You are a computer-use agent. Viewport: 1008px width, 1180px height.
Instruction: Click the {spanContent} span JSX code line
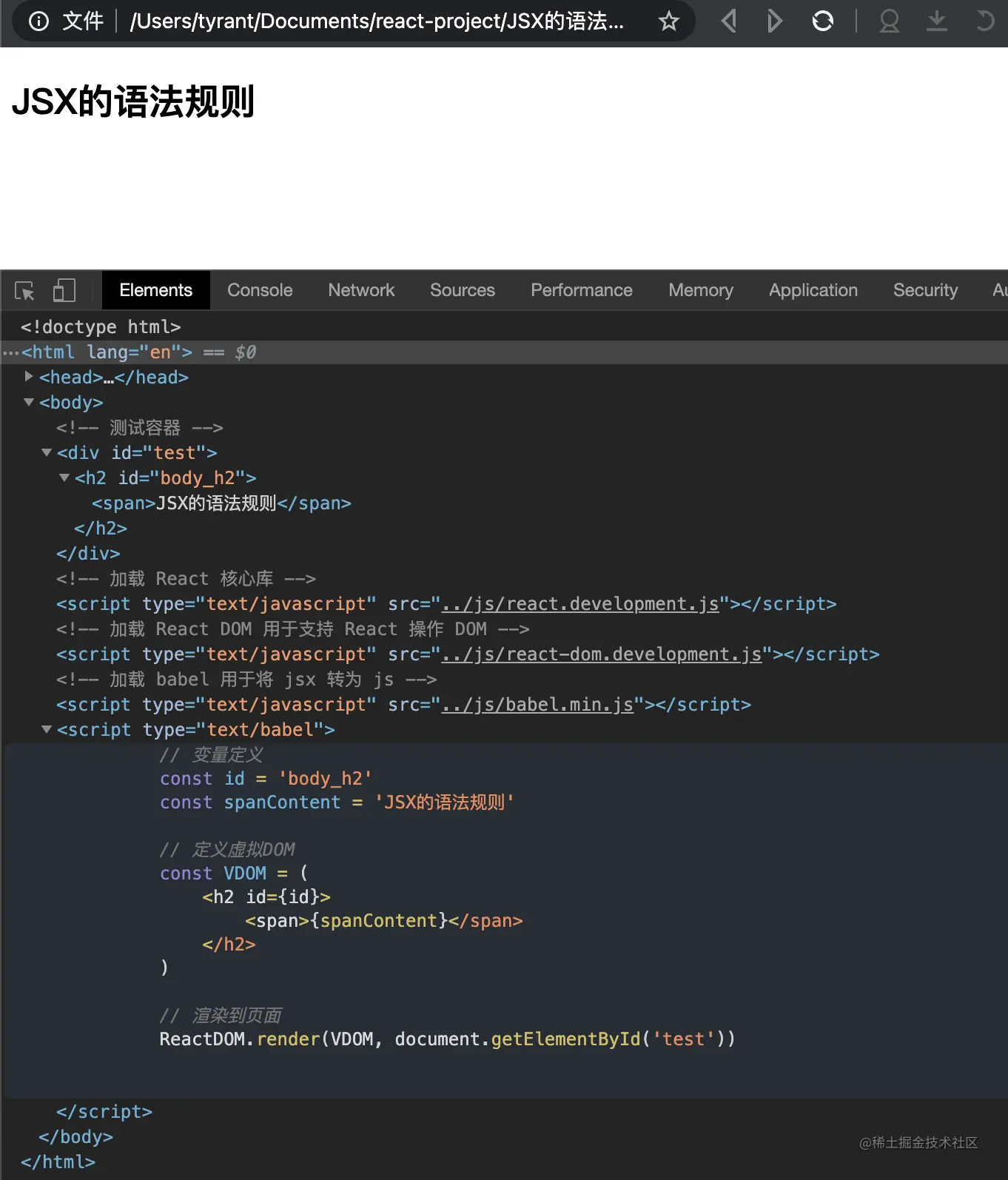point(384,921)
